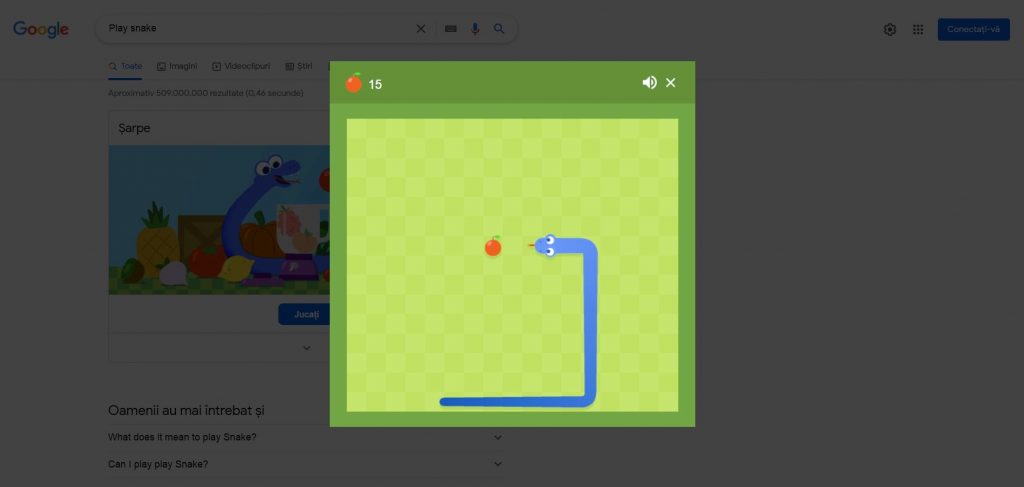Start voice search with the microphone icon

coord(475,29)
